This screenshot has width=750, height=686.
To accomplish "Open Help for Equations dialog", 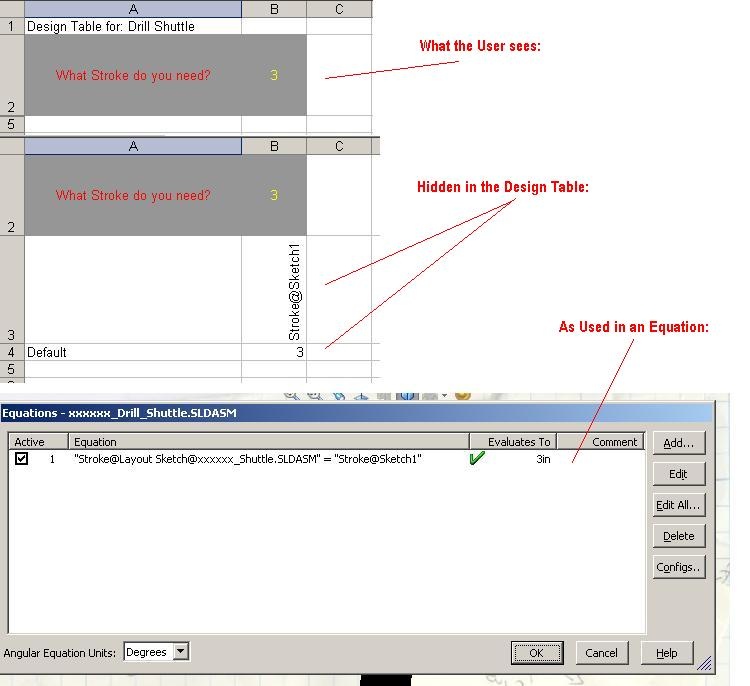I will pos(666,653).
